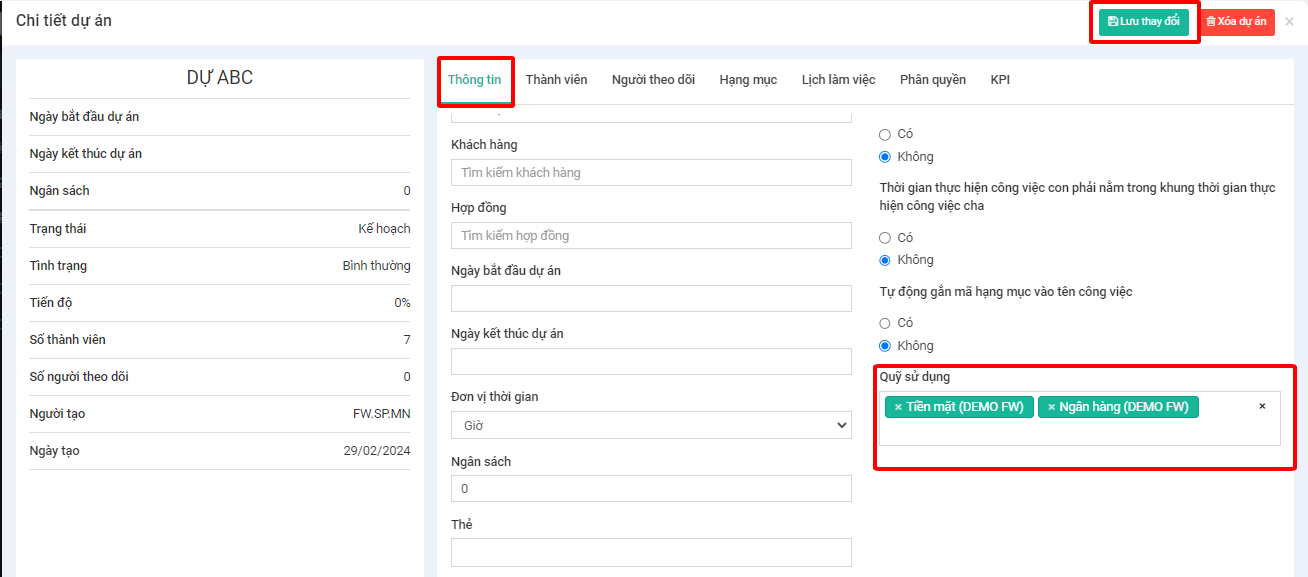Open the Người theo dõi tab
The height and width of the screenshot is (577, 1308).
(653, 80)
